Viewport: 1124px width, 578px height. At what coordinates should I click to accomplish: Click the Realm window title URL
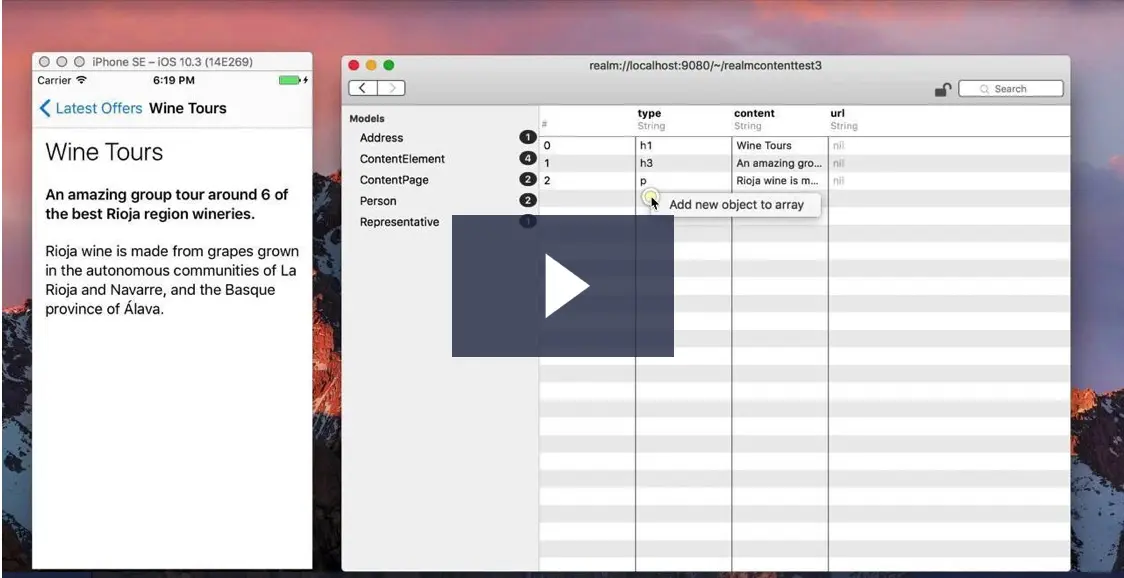point(705,66)
